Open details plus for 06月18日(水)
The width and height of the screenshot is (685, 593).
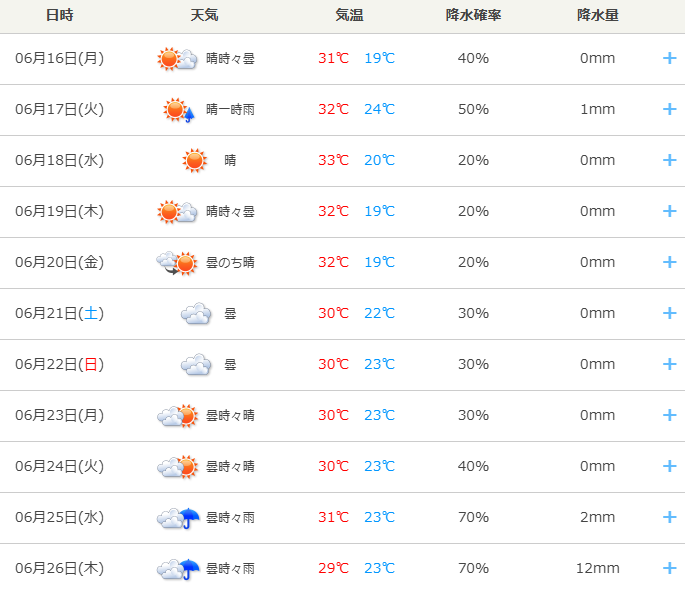click(669, 160)
